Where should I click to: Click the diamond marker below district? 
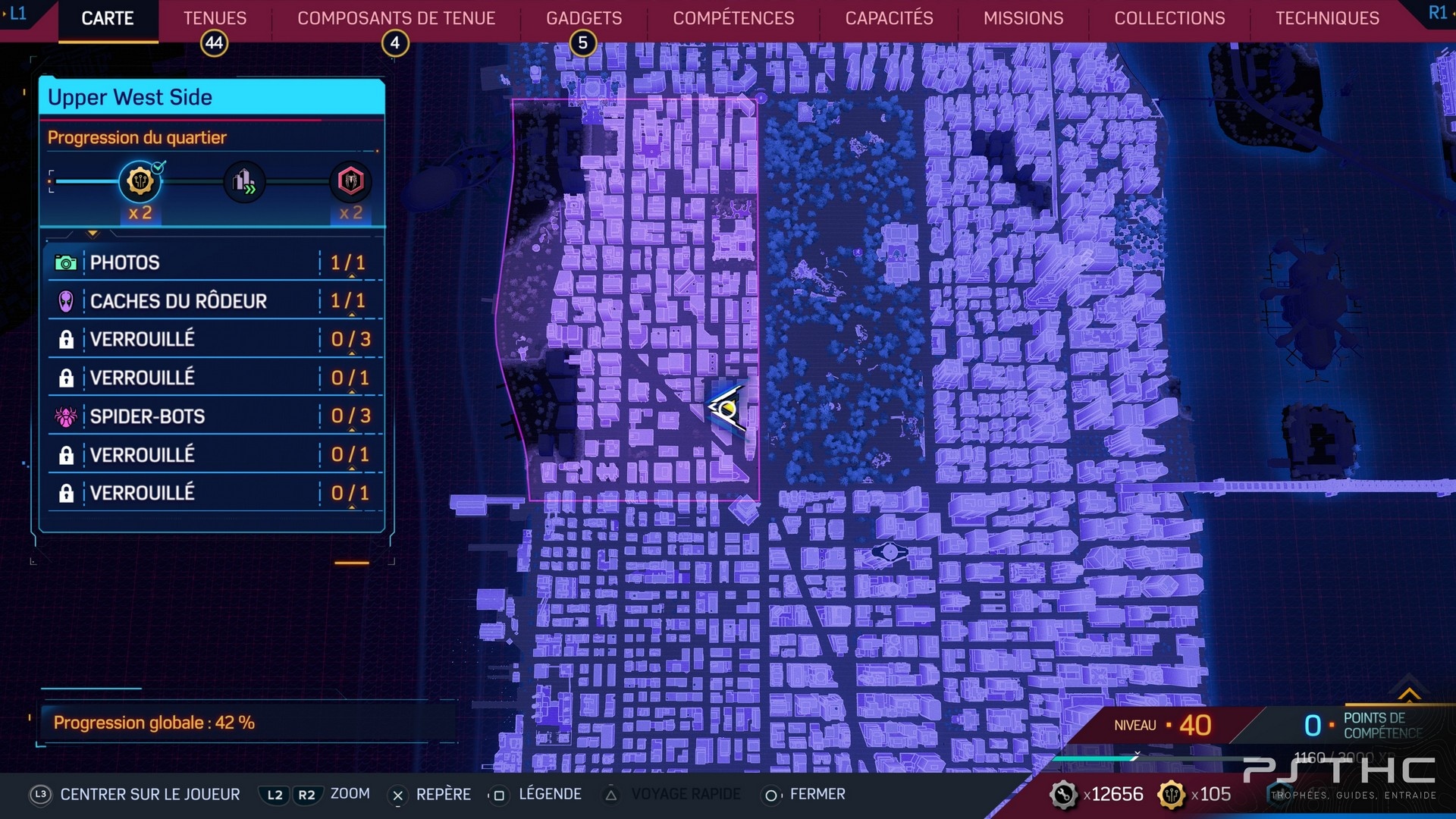pos(745,510)
